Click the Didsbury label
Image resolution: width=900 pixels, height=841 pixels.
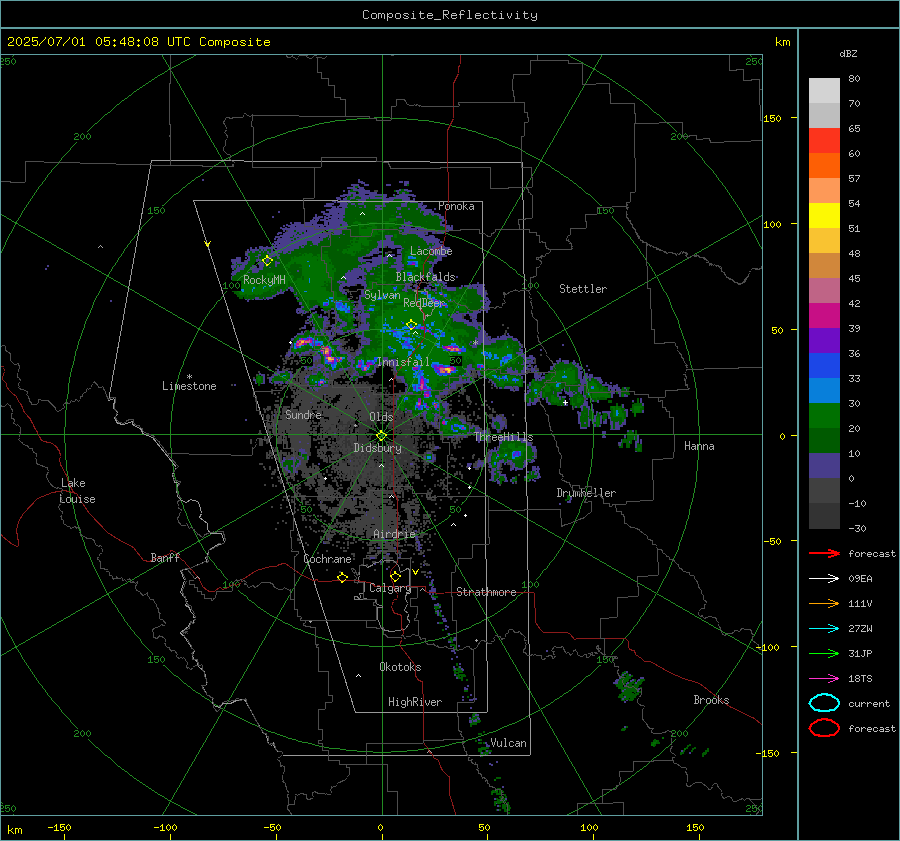377,448
